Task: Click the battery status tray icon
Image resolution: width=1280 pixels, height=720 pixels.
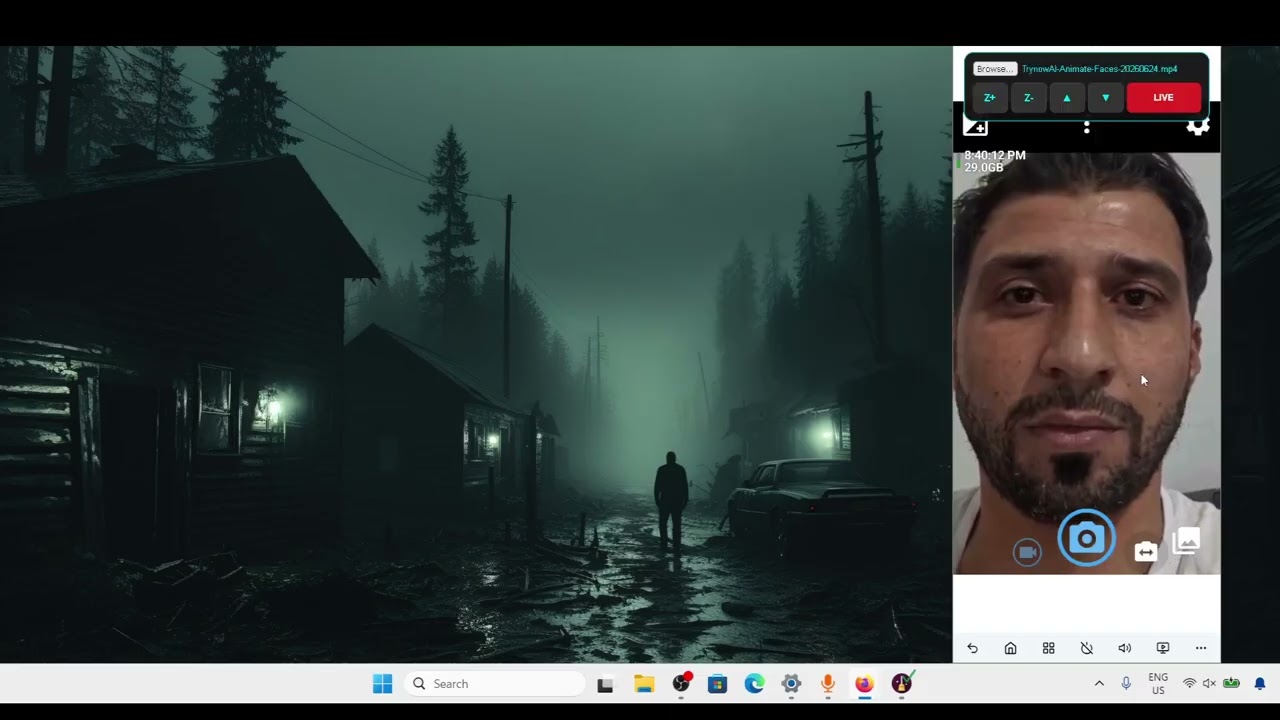Action: click(x=1231, y=684)
